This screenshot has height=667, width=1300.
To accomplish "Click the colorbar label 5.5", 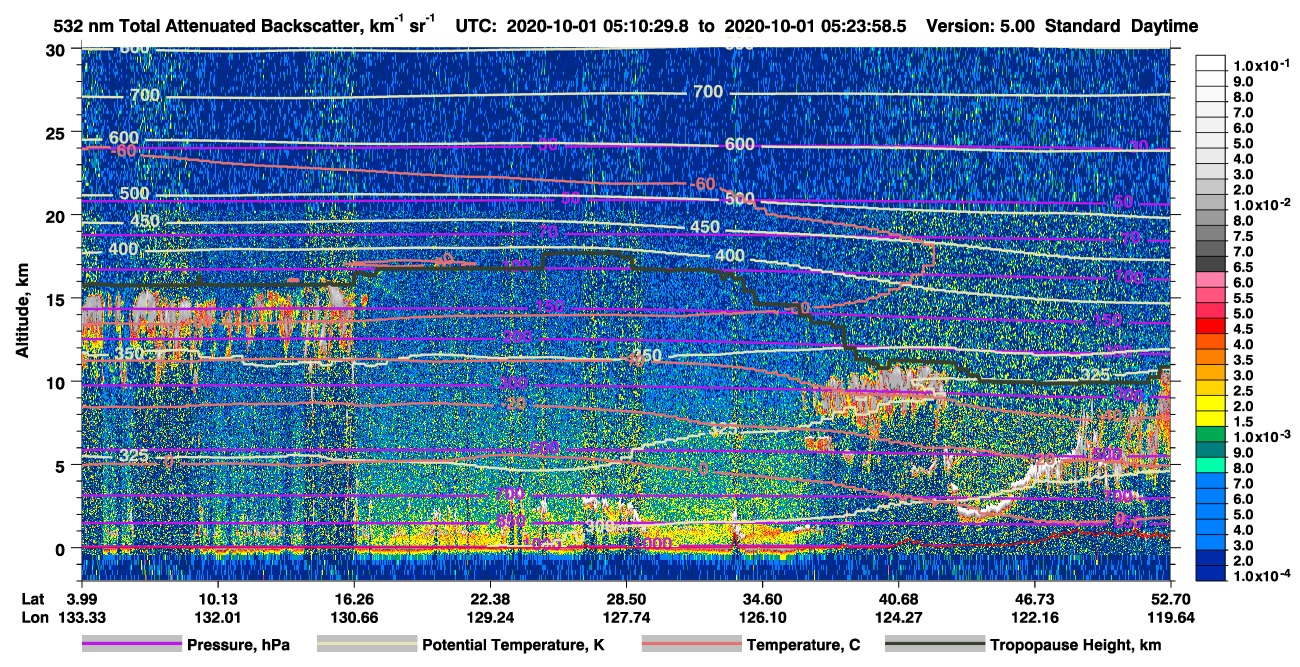I will pos(1243,298).
